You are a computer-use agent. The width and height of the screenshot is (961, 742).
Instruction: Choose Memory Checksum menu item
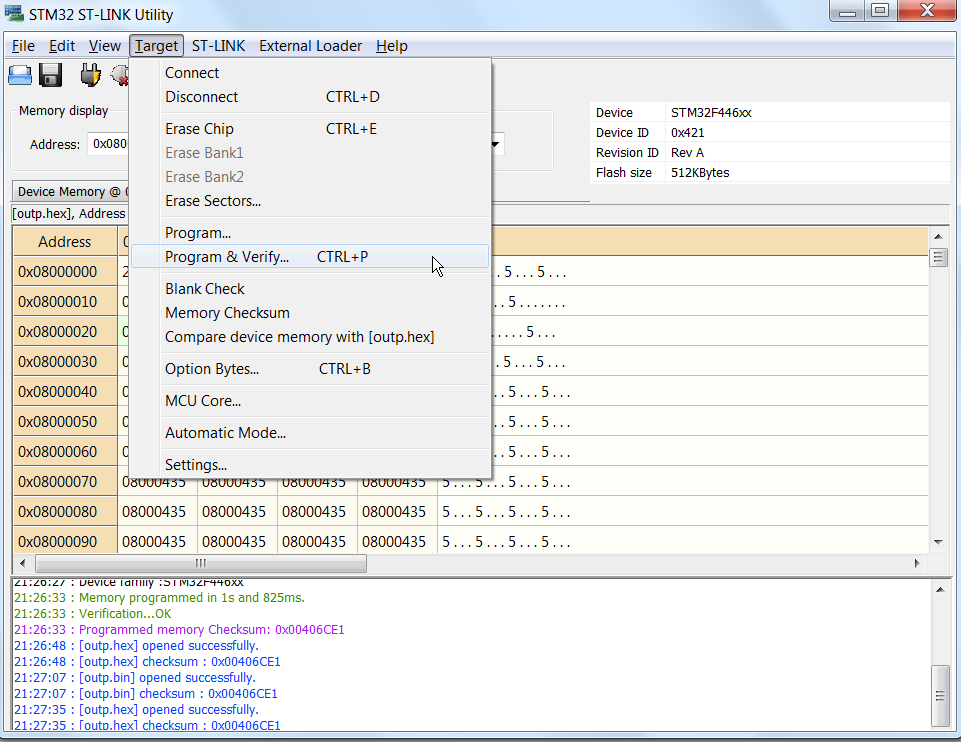[x=227, y=313]
